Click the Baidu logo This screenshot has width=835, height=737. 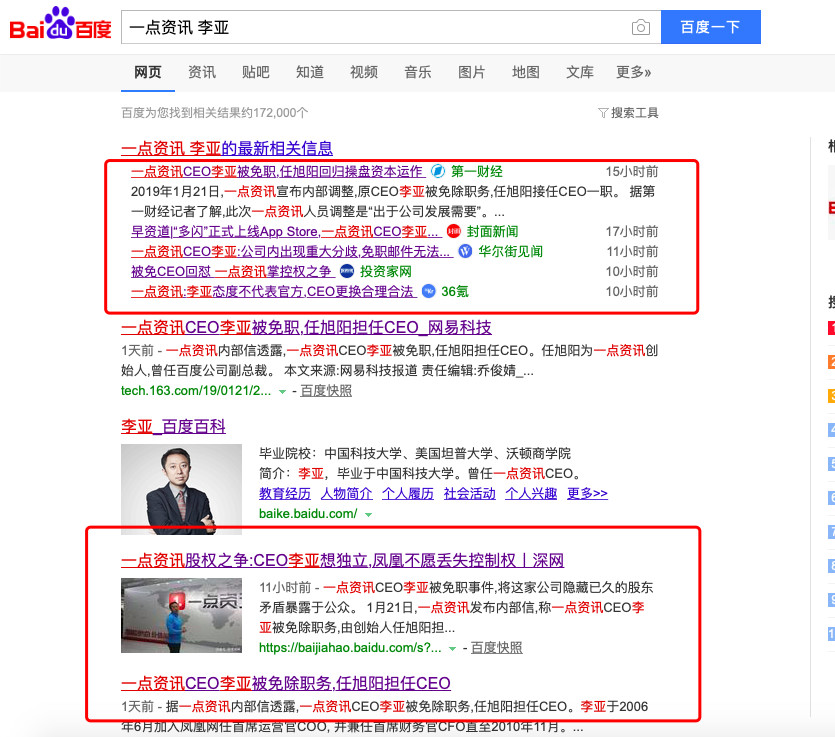tap(60, 24)
